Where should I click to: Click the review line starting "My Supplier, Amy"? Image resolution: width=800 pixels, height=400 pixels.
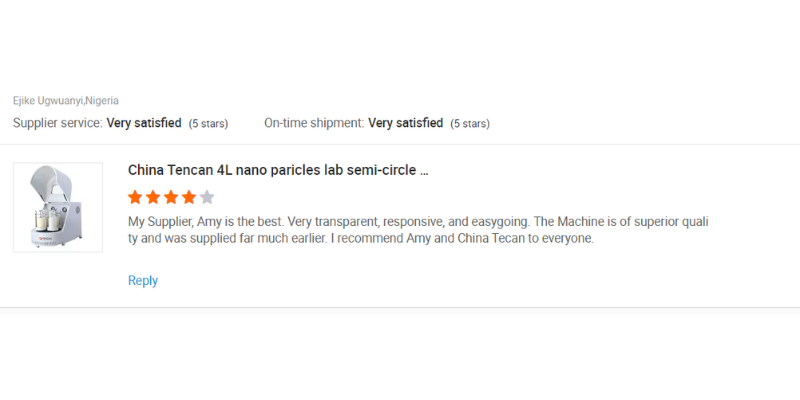pos(420,221)
